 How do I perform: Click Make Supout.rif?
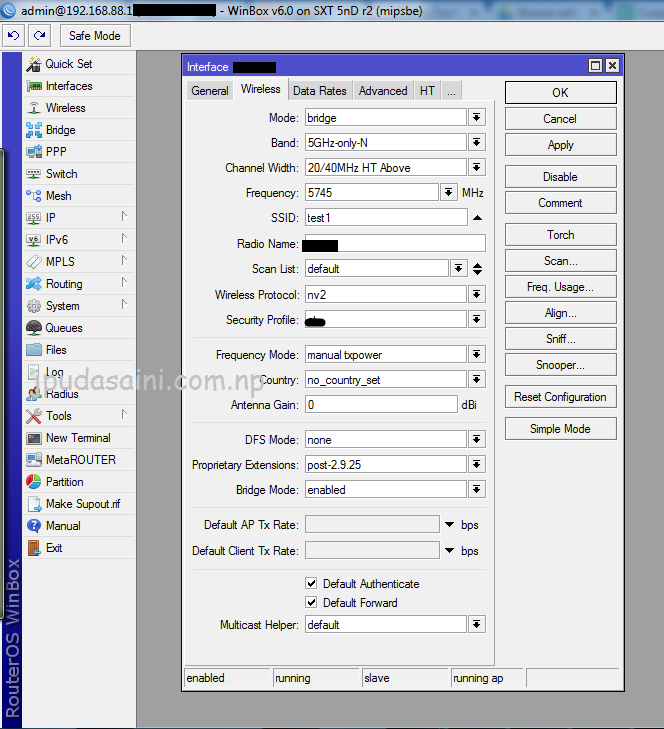coord(79,504)
